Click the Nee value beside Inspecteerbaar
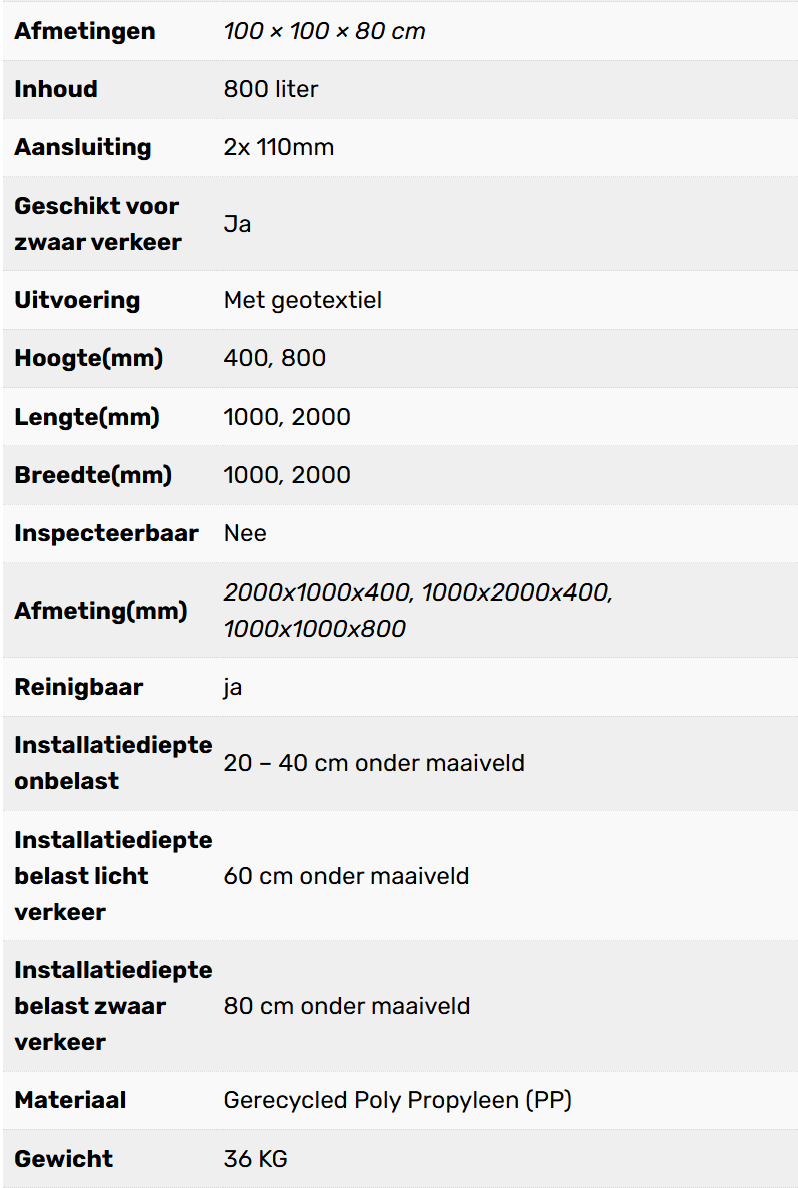 click(x=245, y=533)
